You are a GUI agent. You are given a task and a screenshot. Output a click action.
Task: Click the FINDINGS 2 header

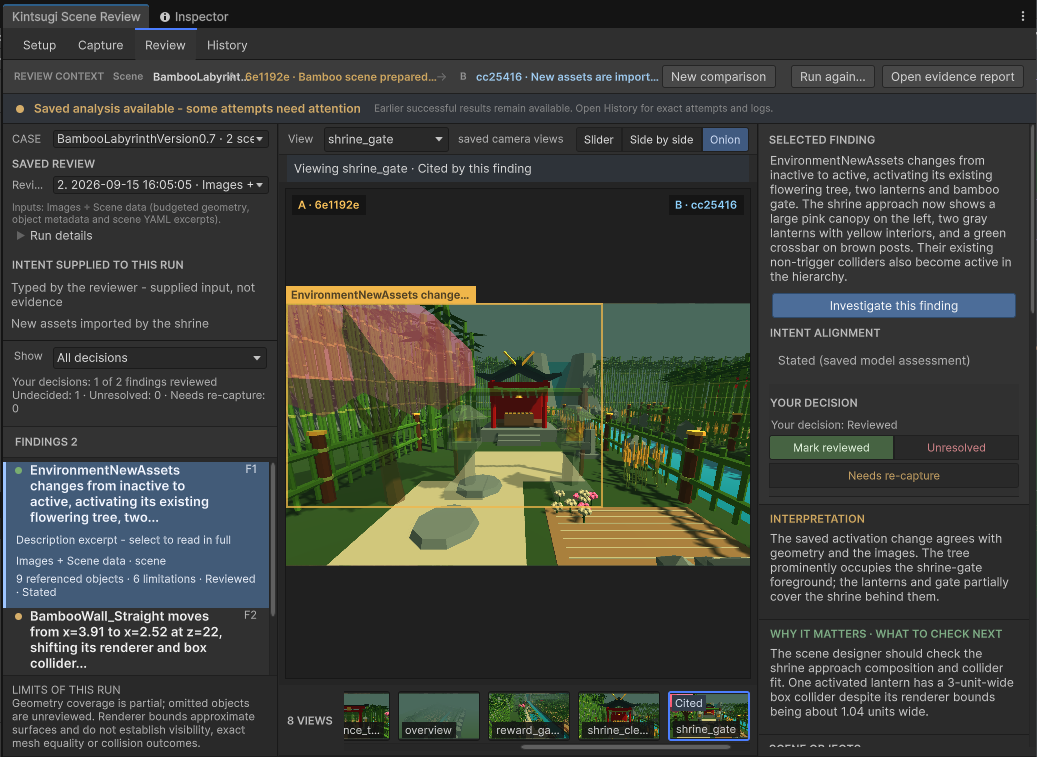coord(46,442)
